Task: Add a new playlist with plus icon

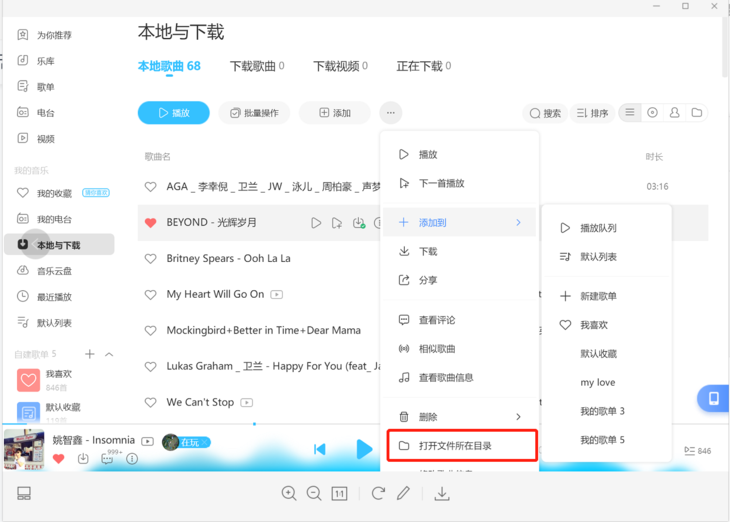Action: (90, 354)
